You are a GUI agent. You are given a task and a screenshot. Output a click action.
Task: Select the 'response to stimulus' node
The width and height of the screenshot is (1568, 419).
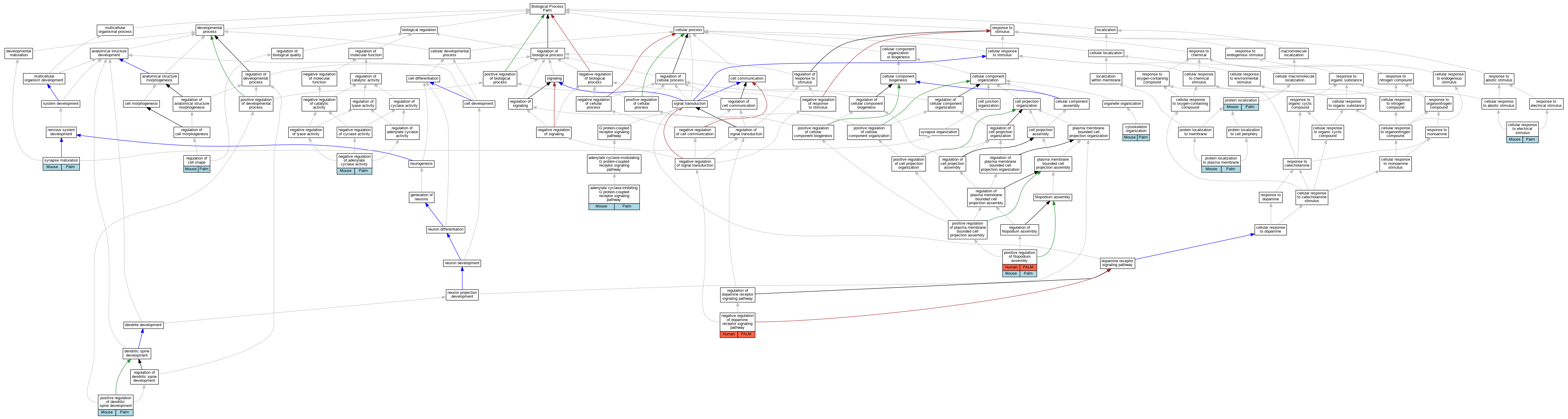click(1002, 30)
